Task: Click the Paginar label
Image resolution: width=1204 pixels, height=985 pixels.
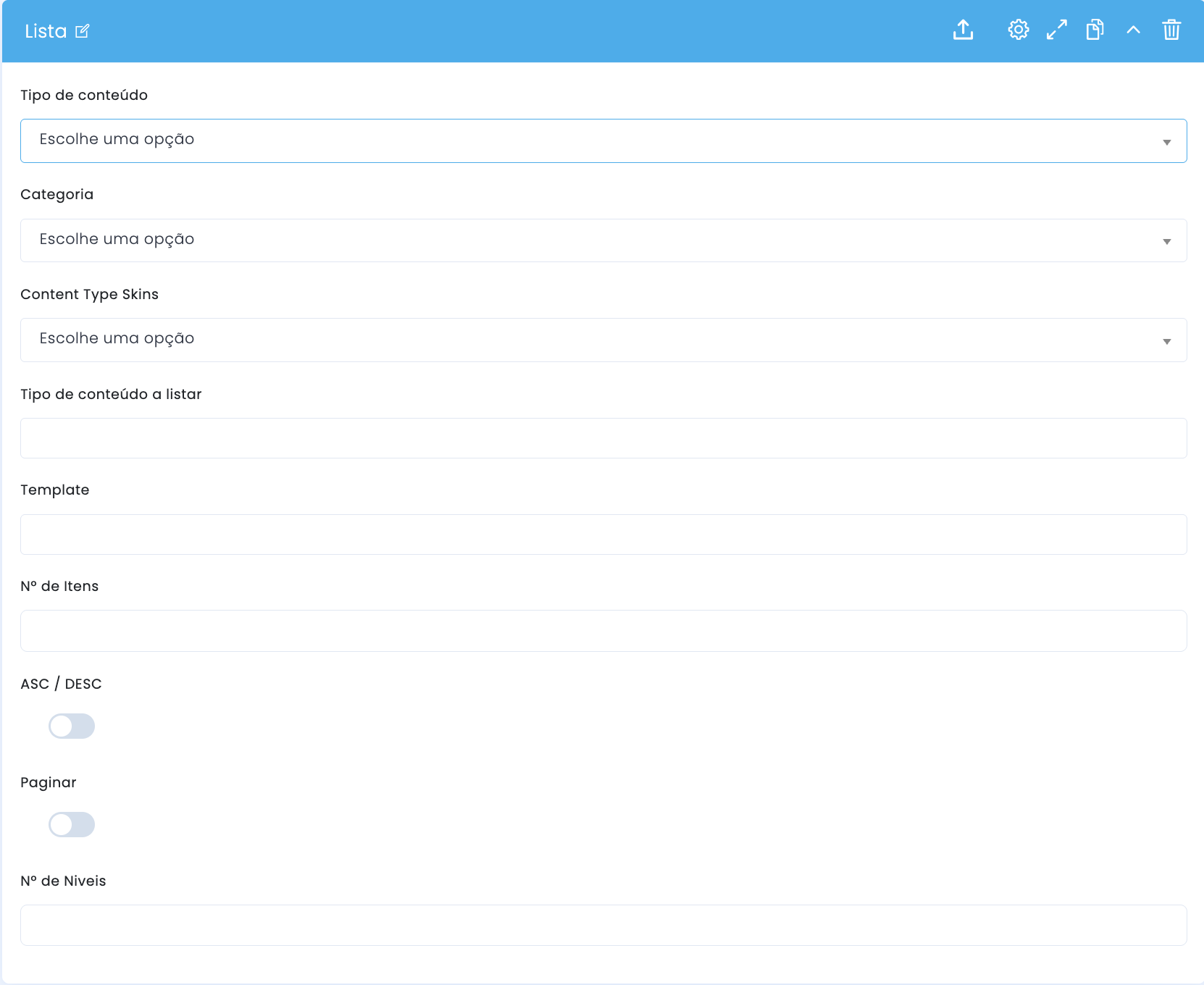Action: (x=49, y=782)
